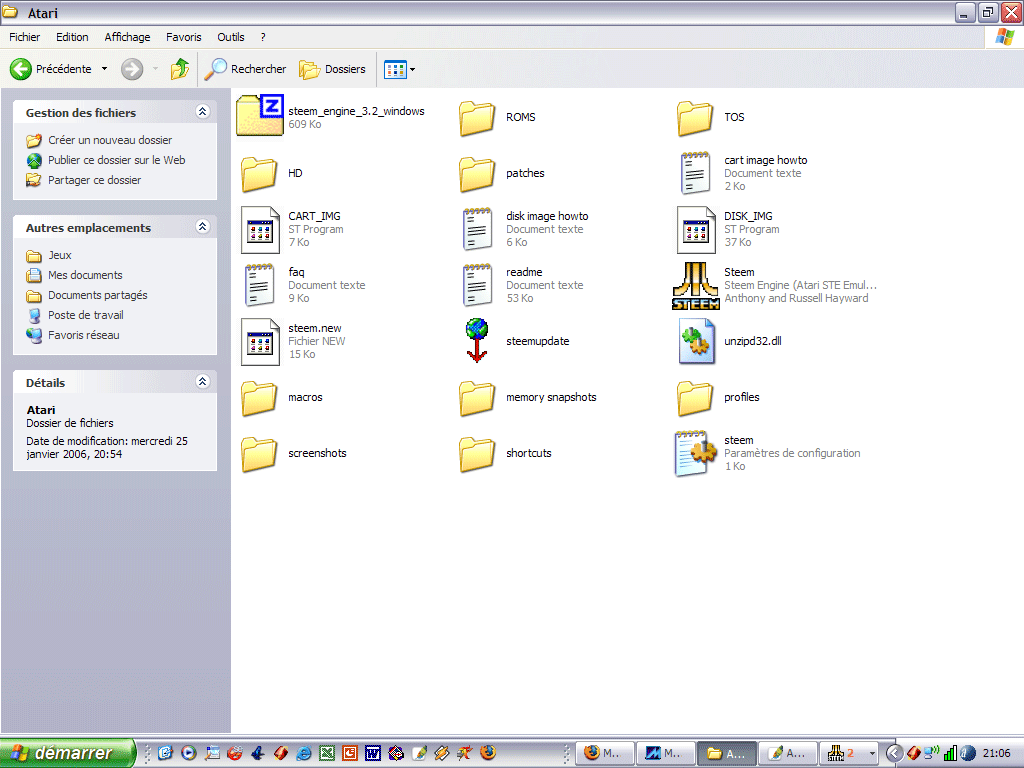
Task: Click Créer un nouveau dossier
Action: [99, 140]
